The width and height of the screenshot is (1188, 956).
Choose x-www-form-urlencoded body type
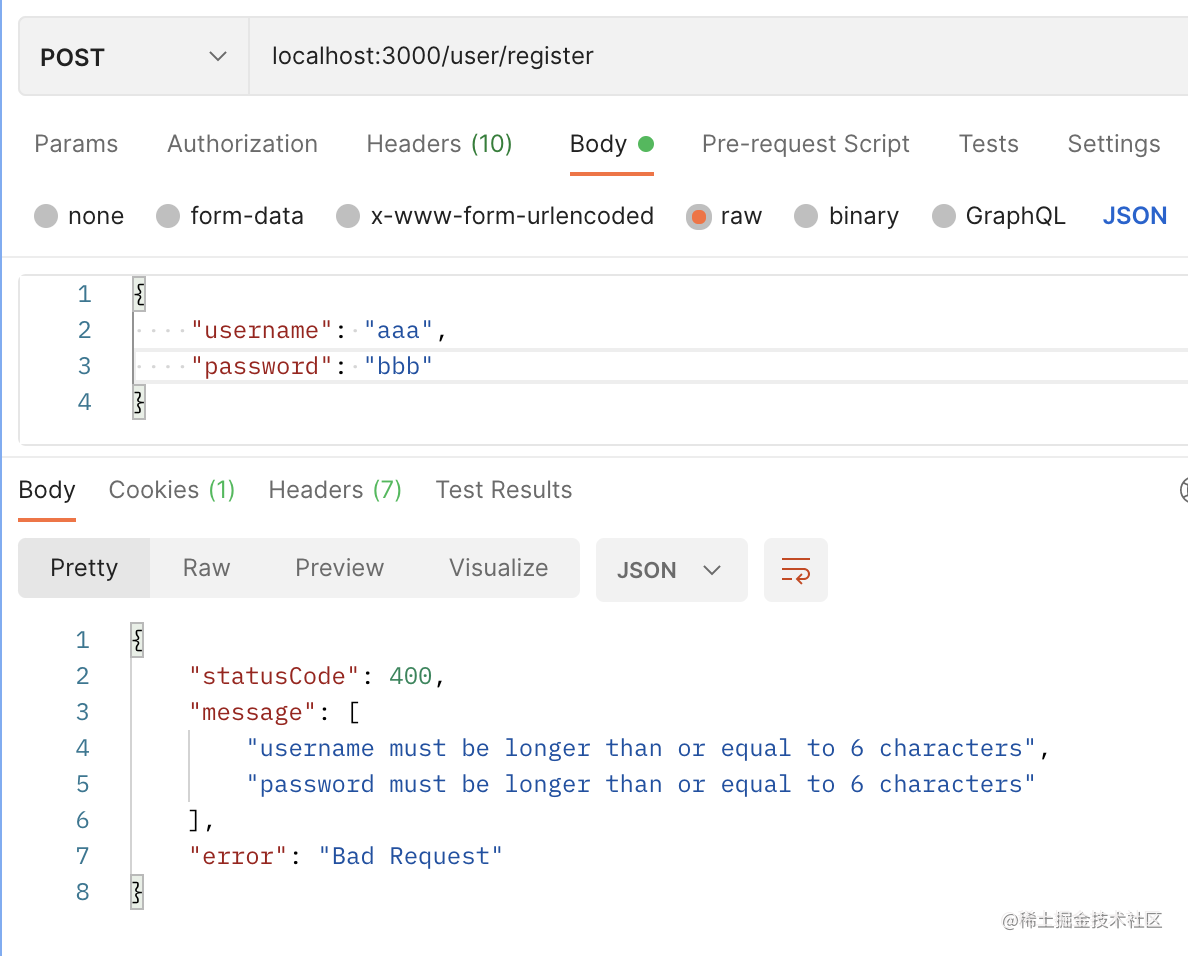click(348, 216)
